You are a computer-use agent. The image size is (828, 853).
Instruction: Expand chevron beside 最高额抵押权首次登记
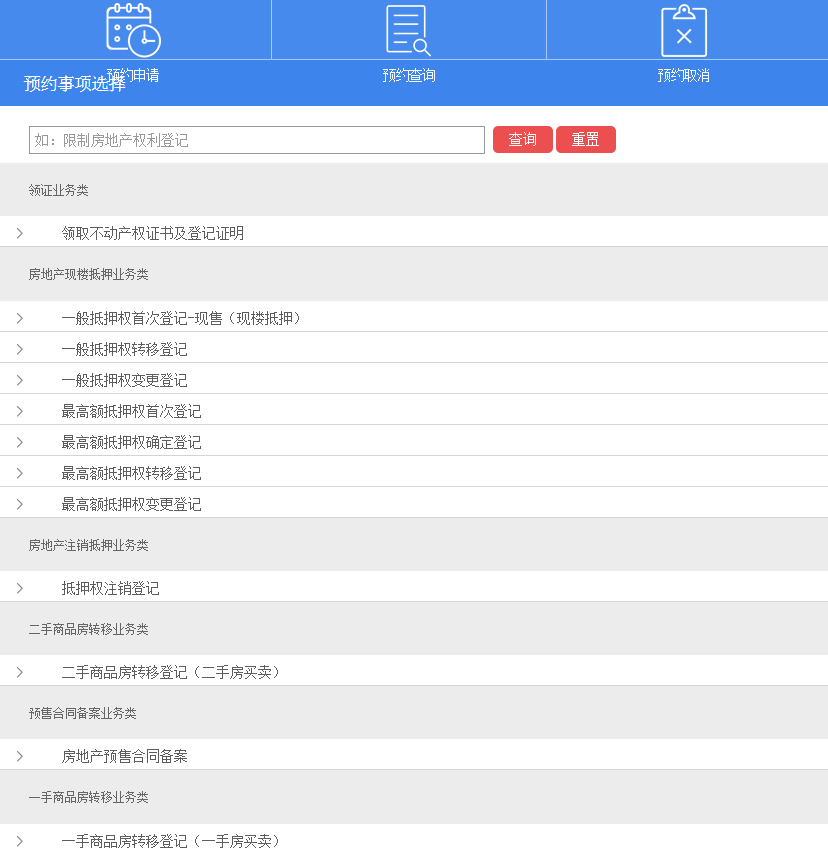pos(20,411)
